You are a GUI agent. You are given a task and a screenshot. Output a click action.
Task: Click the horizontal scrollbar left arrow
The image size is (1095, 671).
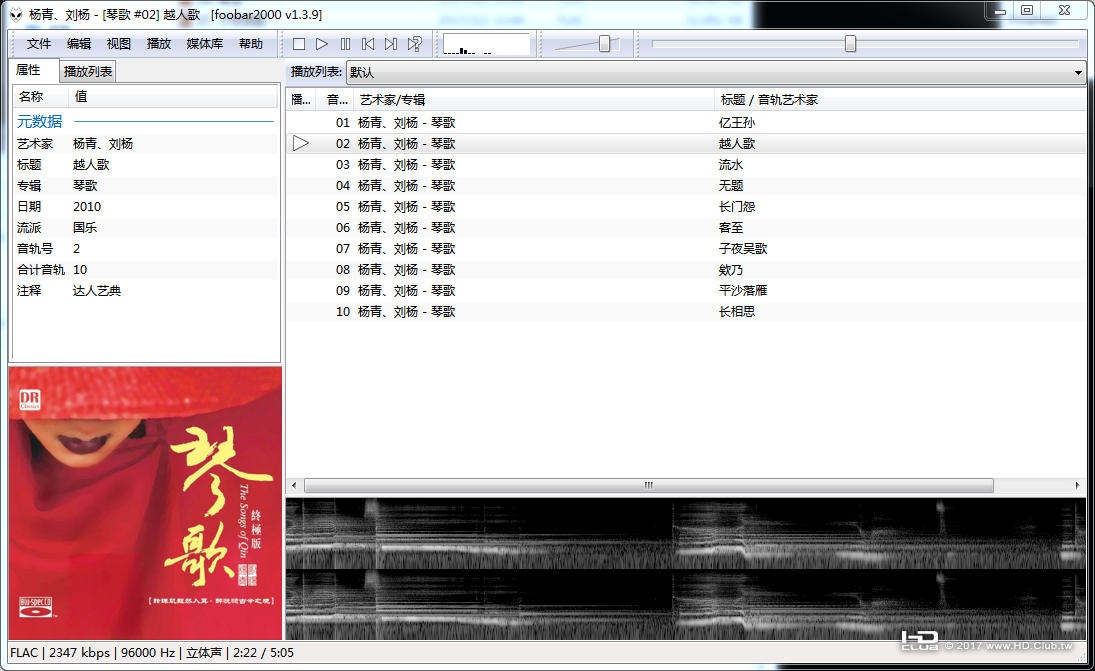[294, 485]
